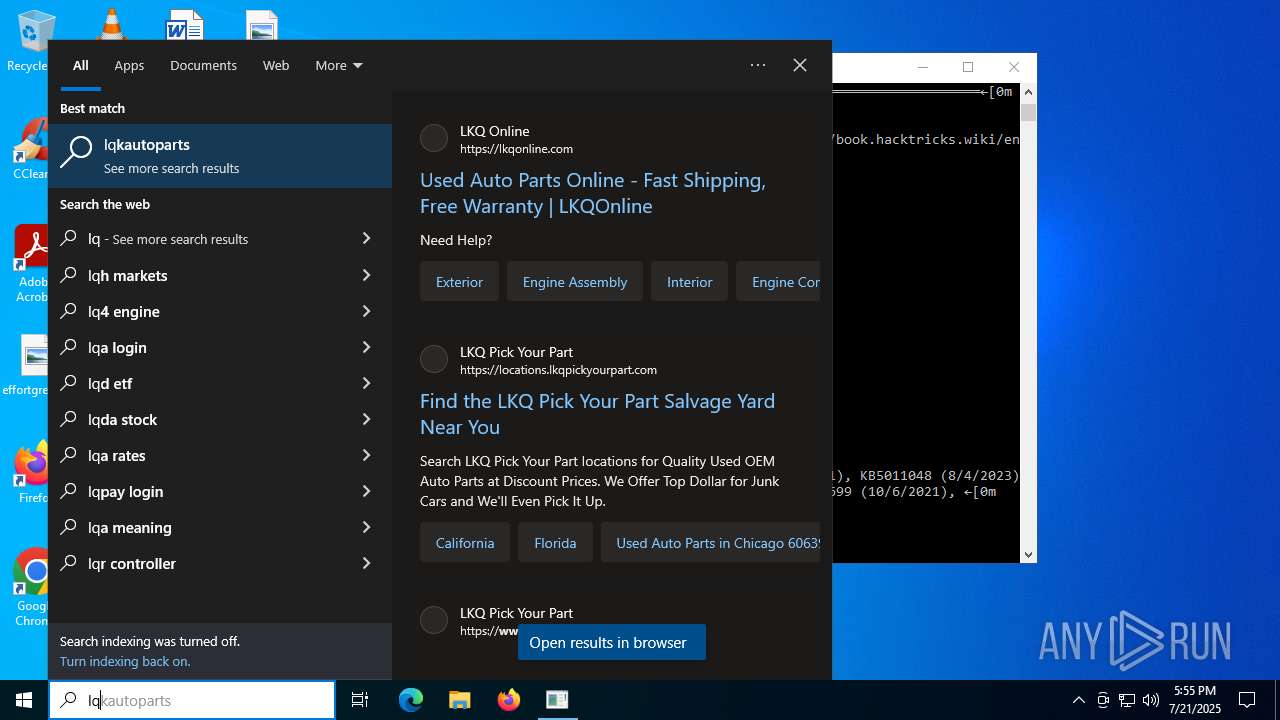Show hidden system tray icons

click(x=1078, y=700)
